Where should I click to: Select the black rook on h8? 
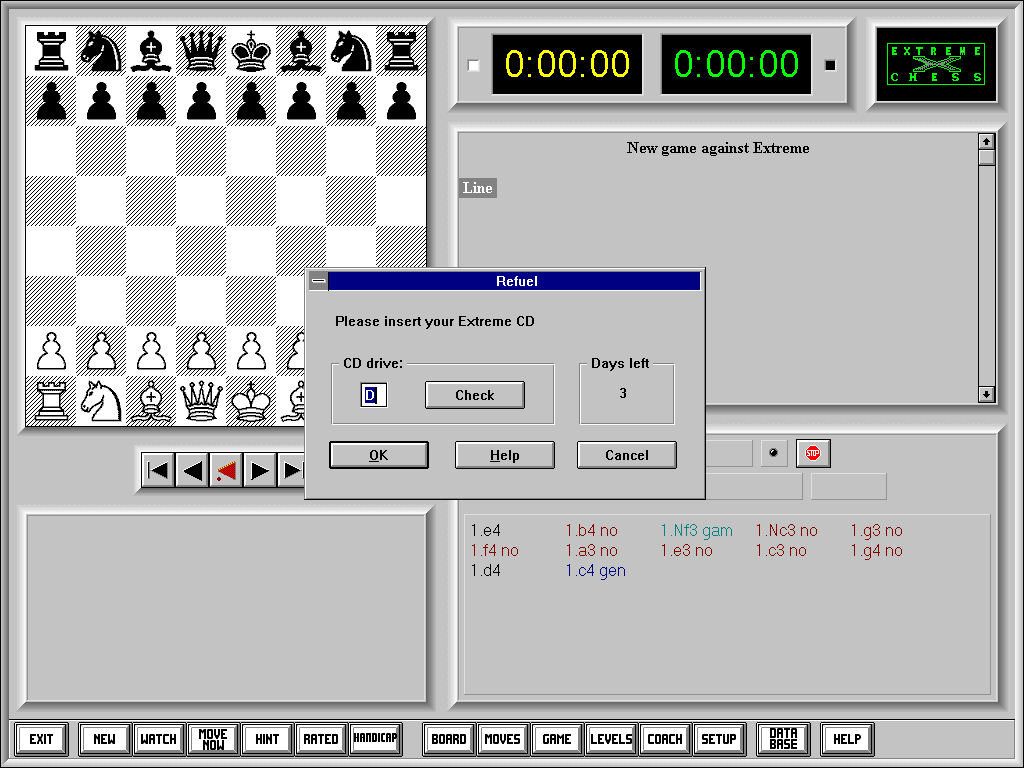(401, 51)
